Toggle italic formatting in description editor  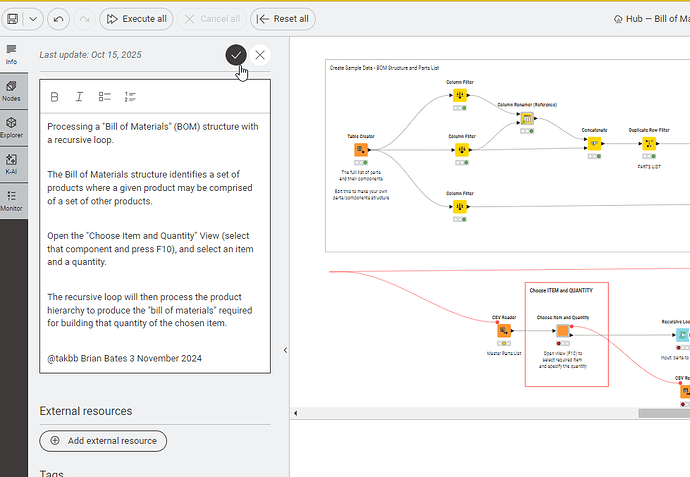point(79,97)
